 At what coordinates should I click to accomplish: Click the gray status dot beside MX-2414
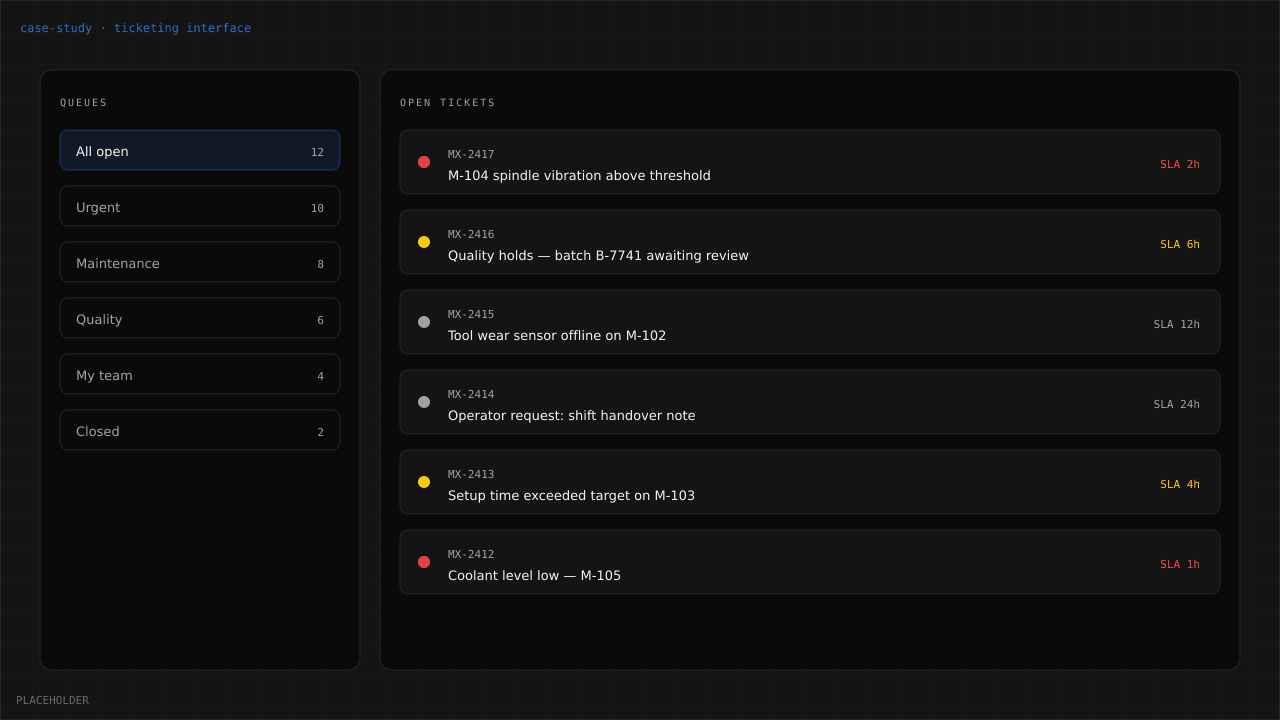(x=424, y=402)
